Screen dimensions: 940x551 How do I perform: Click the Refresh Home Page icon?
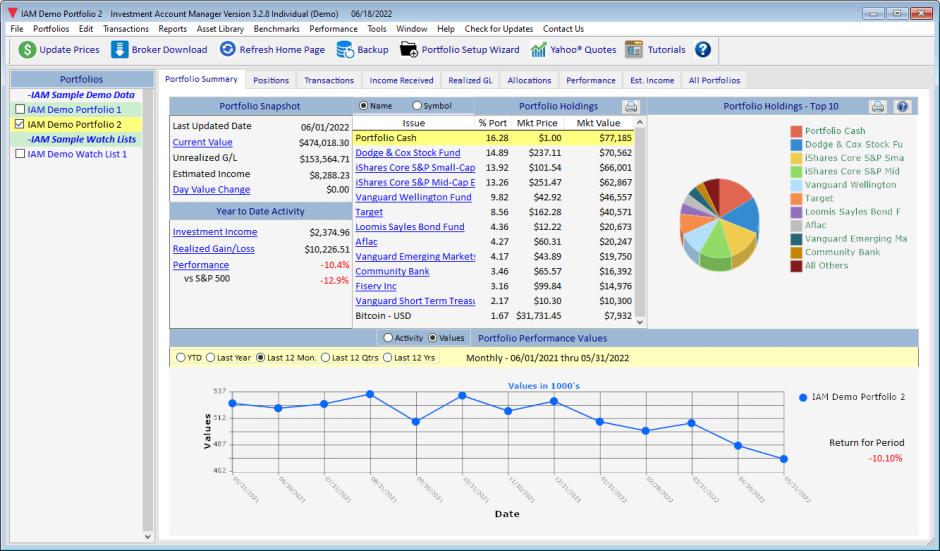[x=227, y=49]
